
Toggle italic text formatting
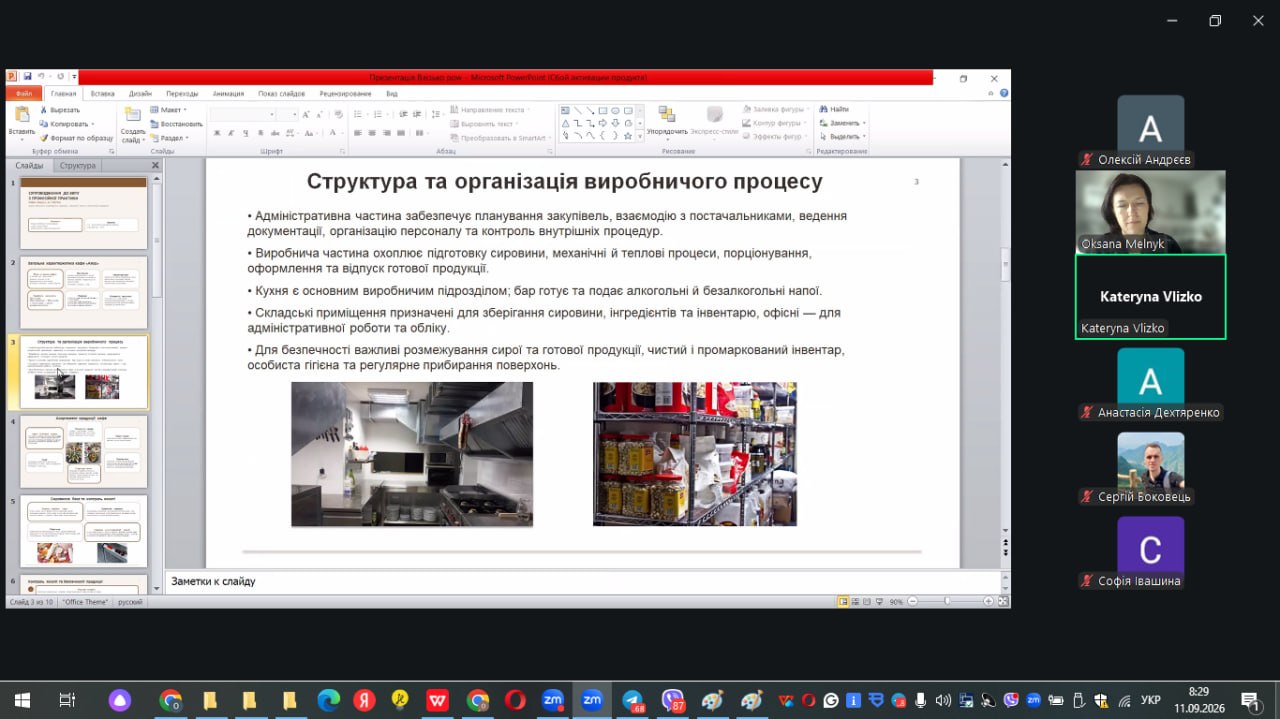click(x=230, y=133)
